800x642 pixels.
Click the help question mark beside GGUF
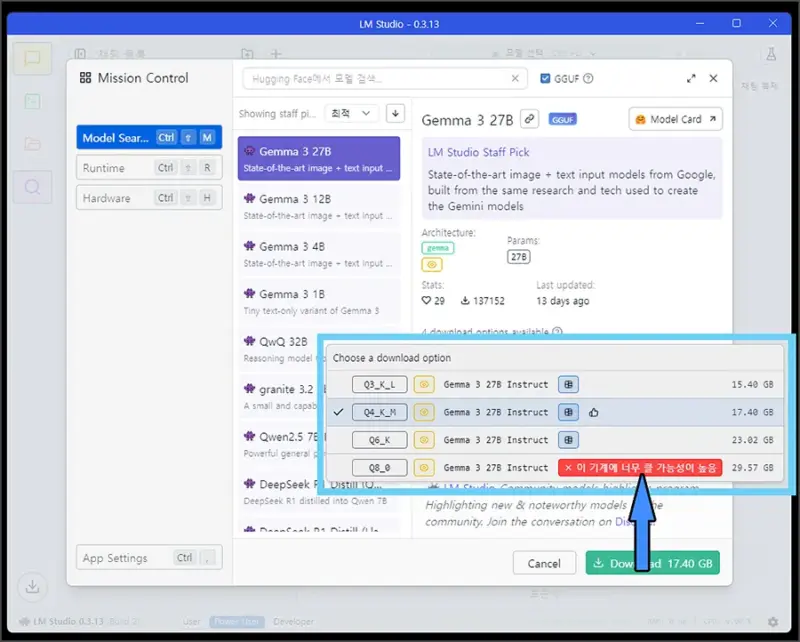point(588,79)
